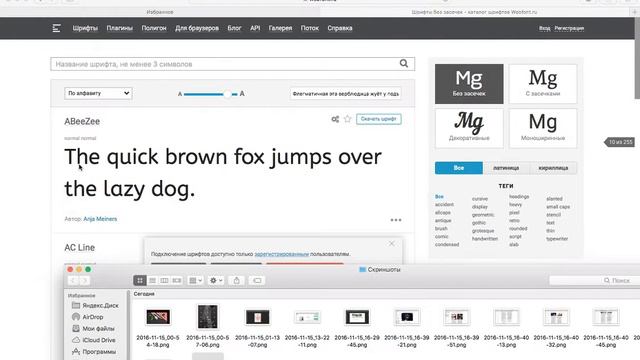Open Программы in Finder sidebar
Viewport: 640px width, 360px height.
(94, 351)
